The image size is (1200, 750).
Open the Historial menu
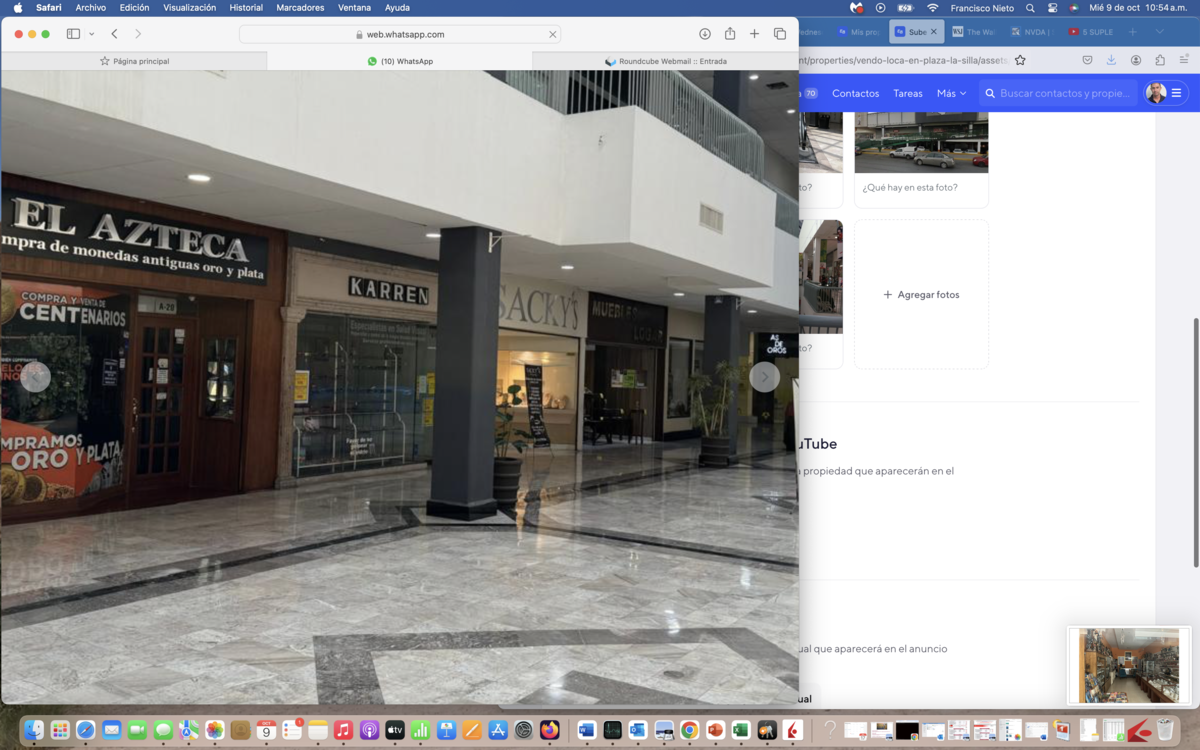[x=246, y=7]
